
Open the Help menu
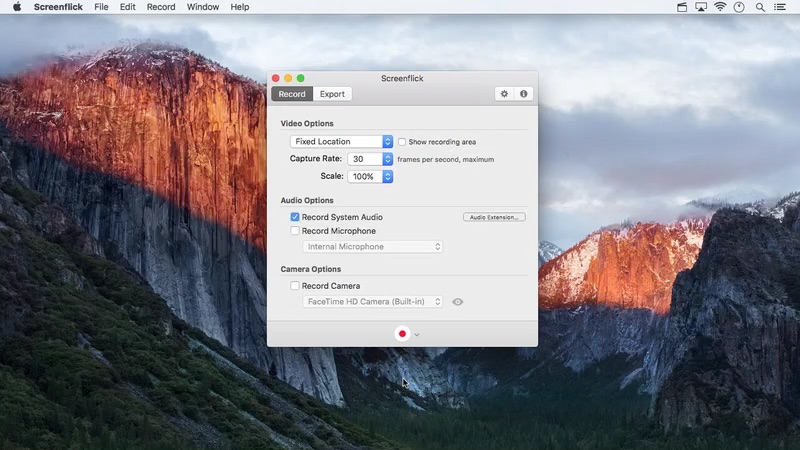point(239,7)
